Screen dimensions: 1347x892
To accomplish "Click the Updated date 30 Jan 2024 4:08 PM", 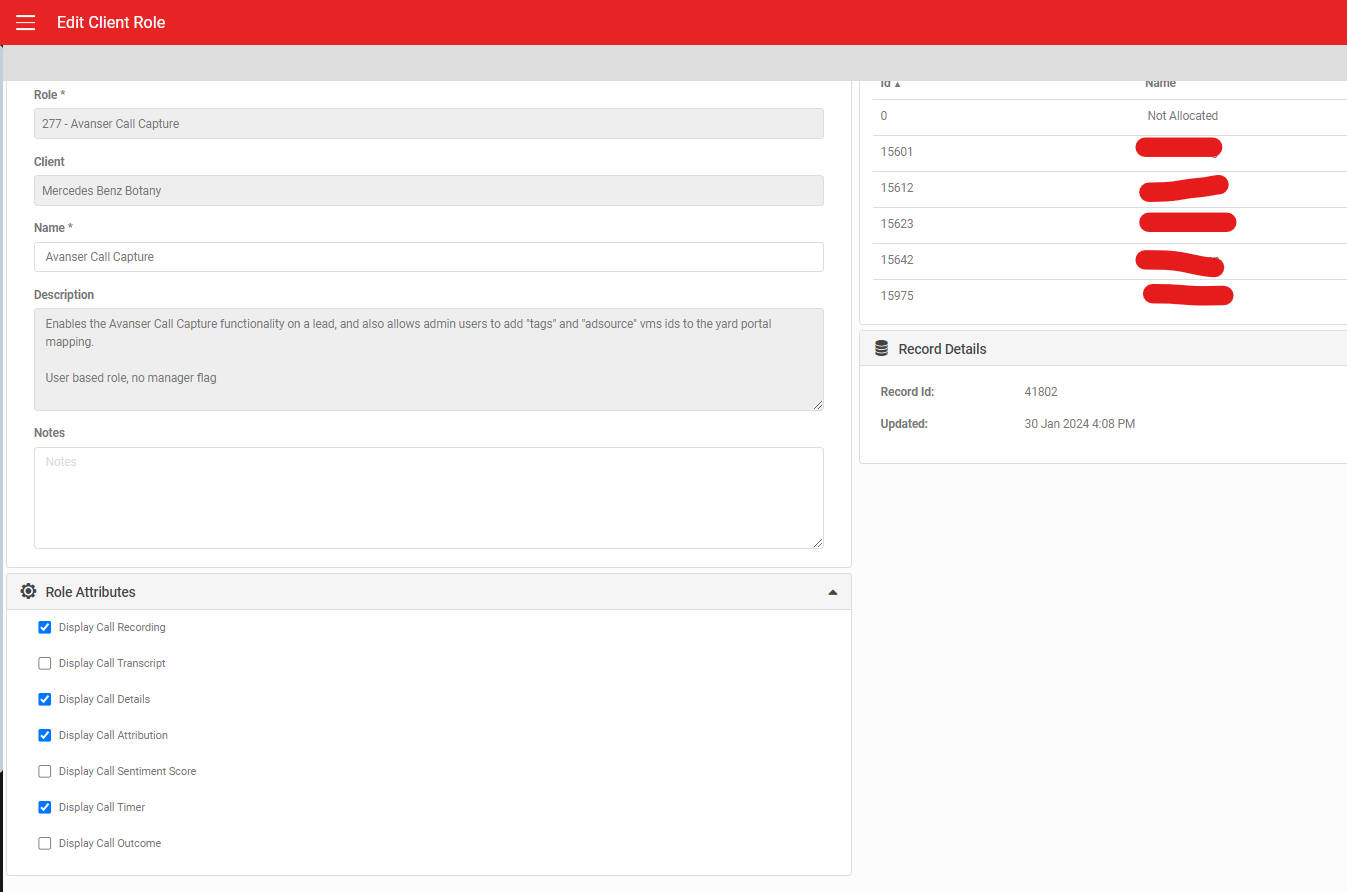I will [x=1079, y=424].
